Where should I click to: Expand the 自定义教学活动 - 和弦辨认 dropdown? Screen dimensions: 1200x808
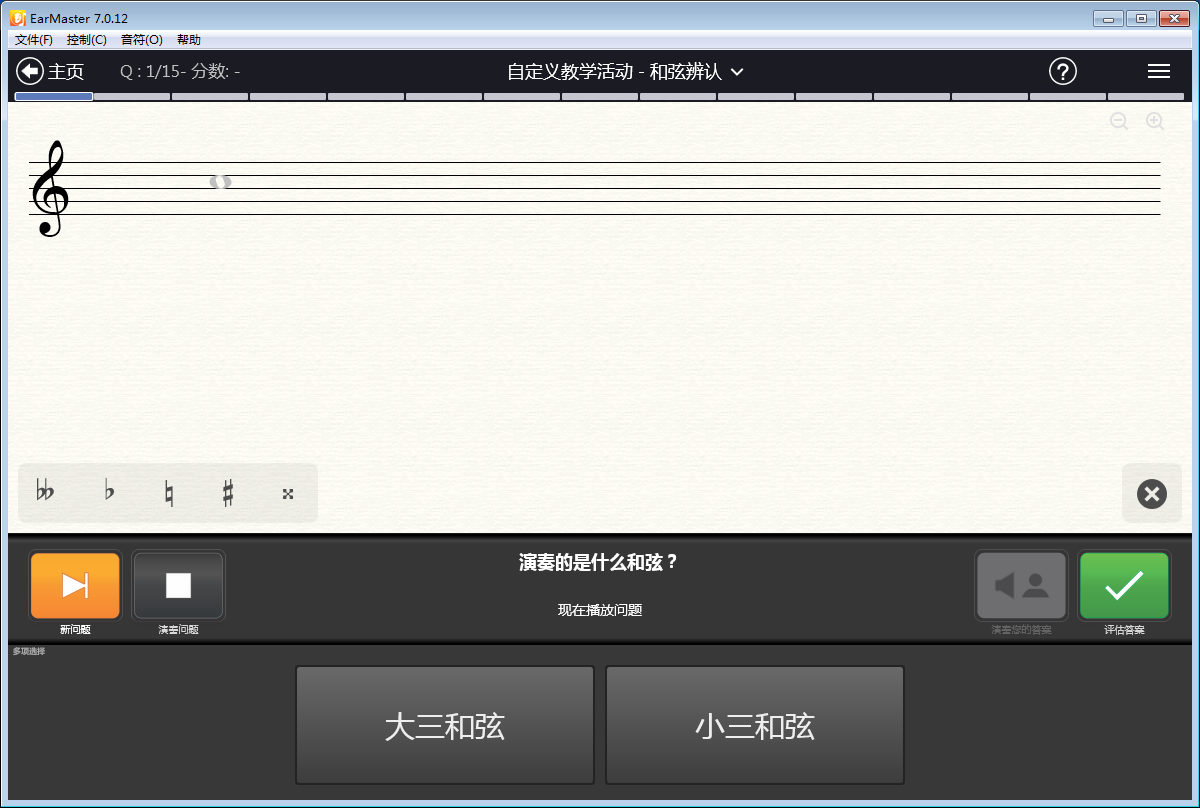point(626,72)
